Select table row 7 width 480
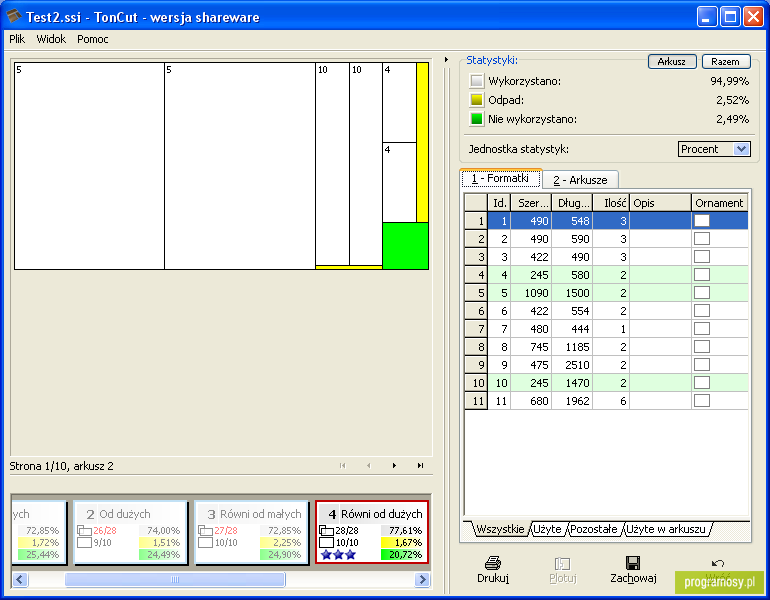 [x=606, y=328]
